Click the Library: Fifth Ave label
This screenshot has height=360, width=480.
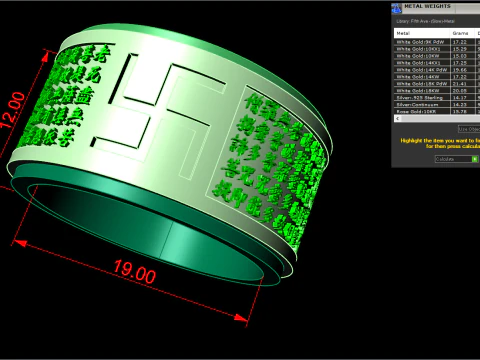425,21
